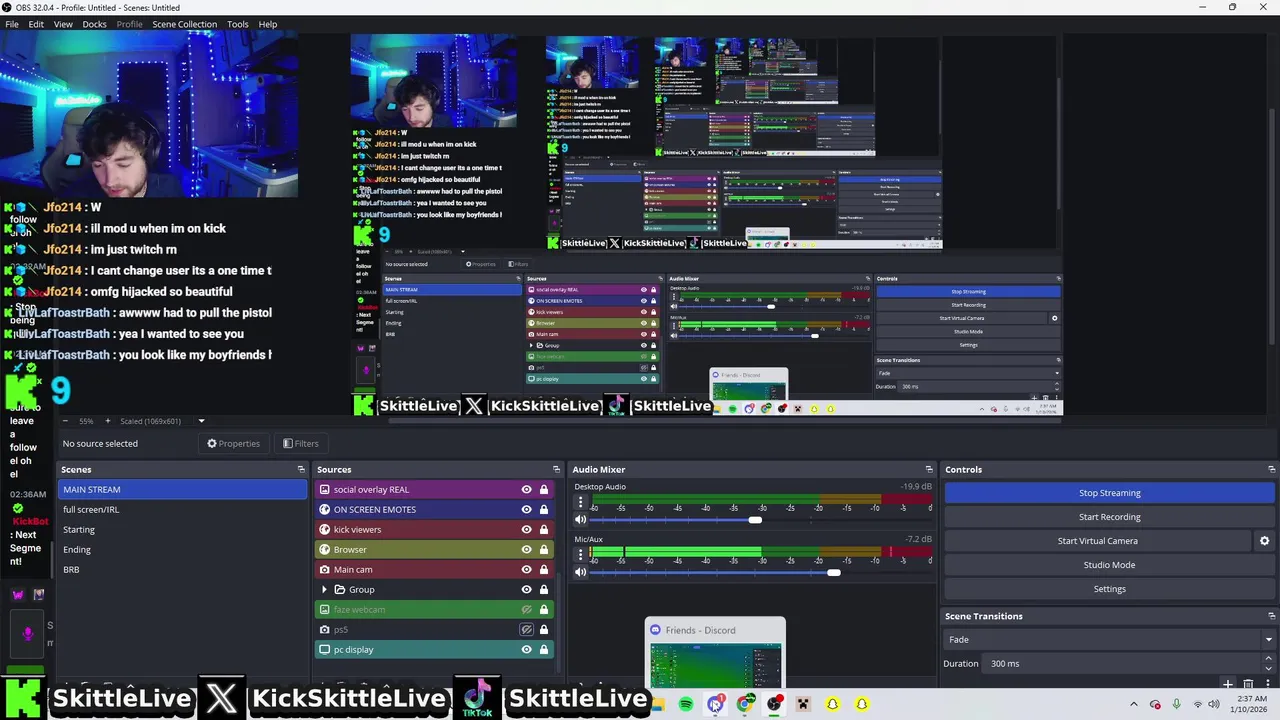The image size is (1280, 720).
Task: Toggle visibility of the Browser source
Action: point(526,550)
